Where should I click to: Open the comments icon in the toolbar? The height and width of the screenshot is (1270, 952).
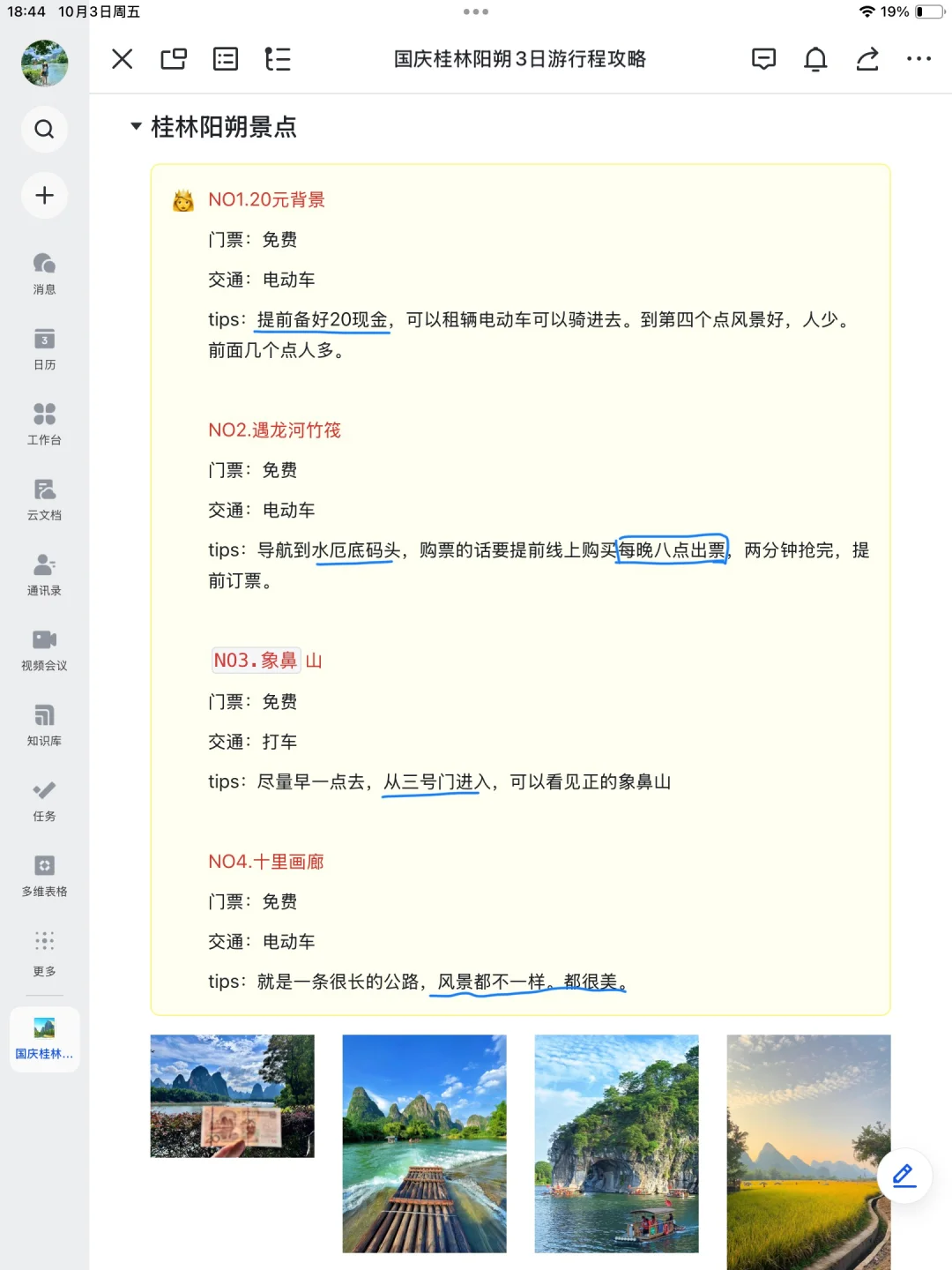pyautogui.click(x=764, y=59)
